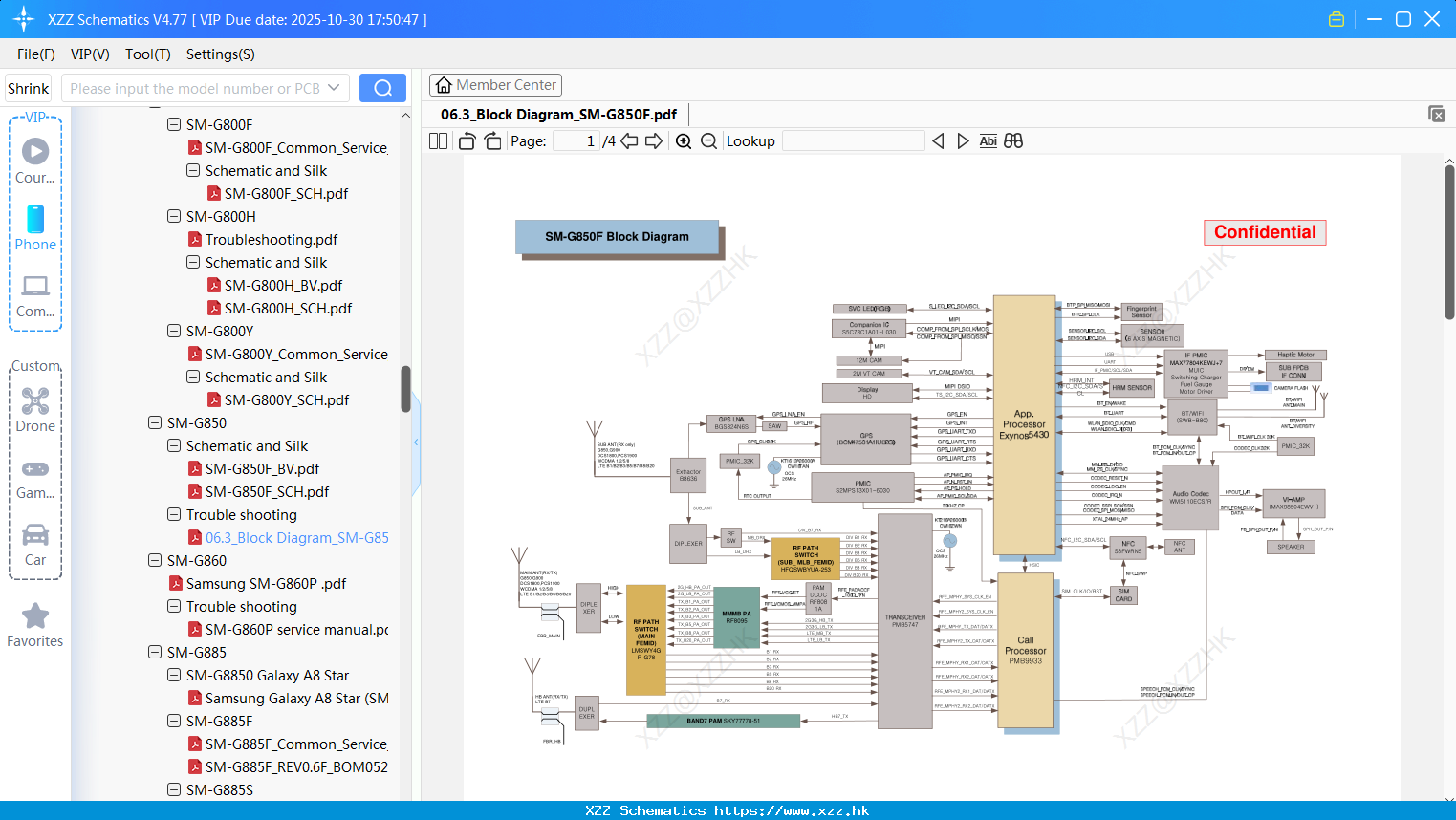Collapse the side panel splitter handle

(416, 442)
